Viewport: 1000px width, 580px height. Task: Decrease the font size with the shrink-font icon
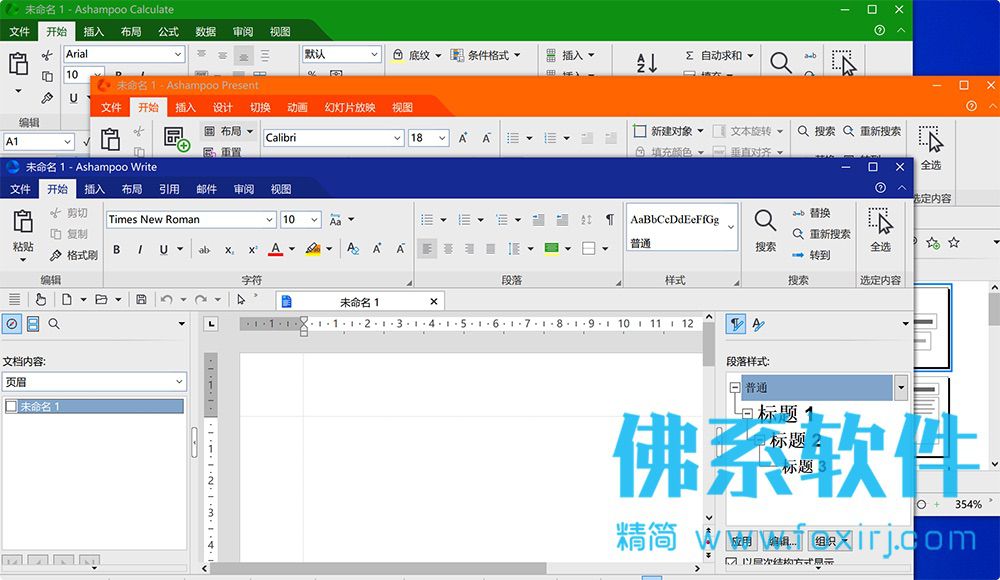click(400, 249)
